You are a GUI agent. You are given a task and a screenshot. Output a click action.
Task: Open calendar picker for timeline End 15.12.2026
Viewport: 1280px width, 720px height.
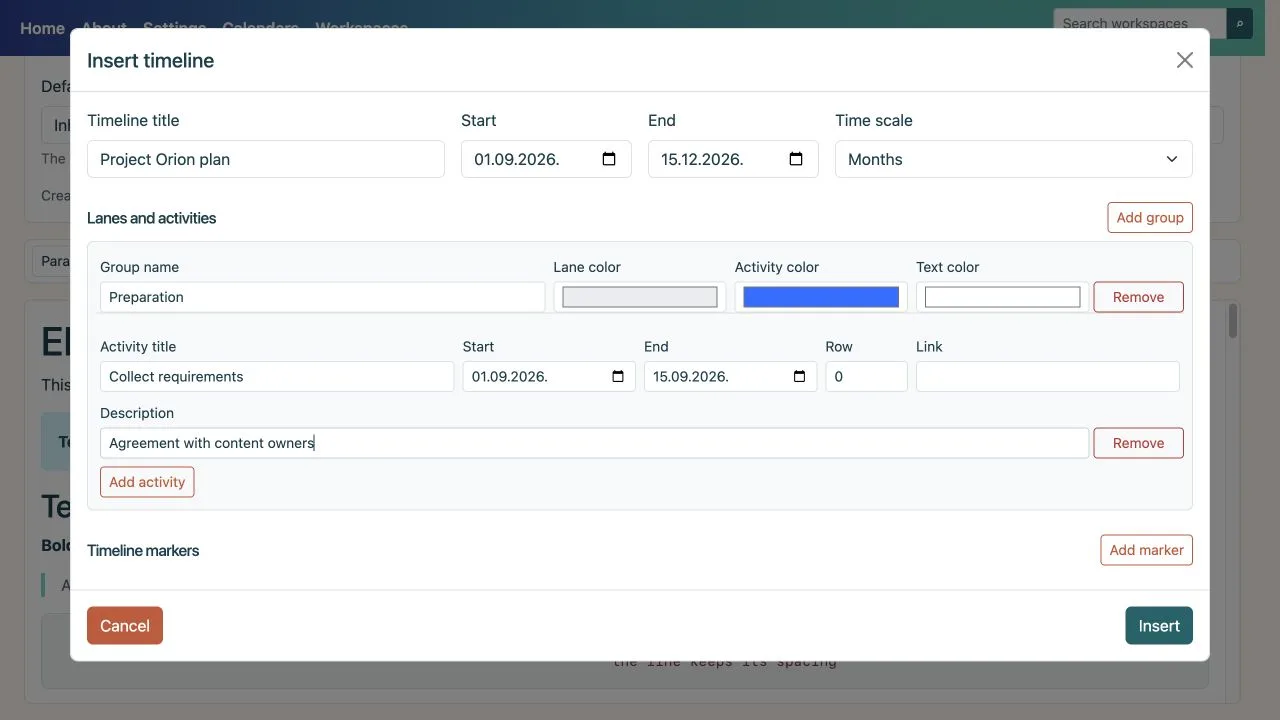pyautogui.click(x=796, y=159)
